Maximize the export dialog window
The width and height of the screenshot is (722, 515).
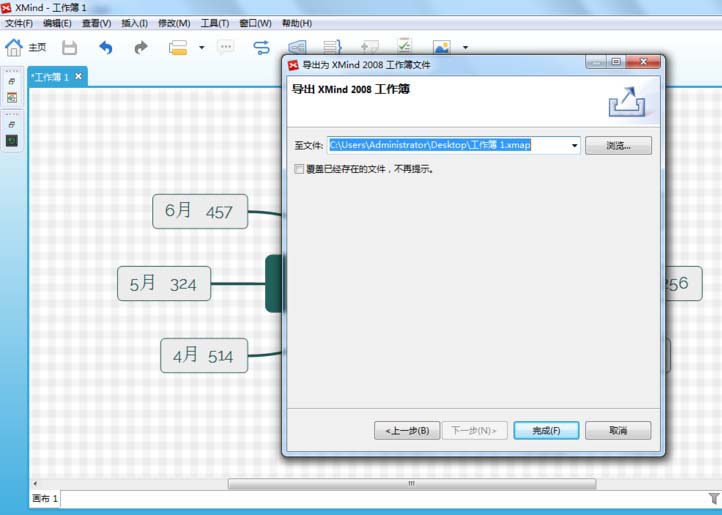pyautogui.click(x=616, y=61)
